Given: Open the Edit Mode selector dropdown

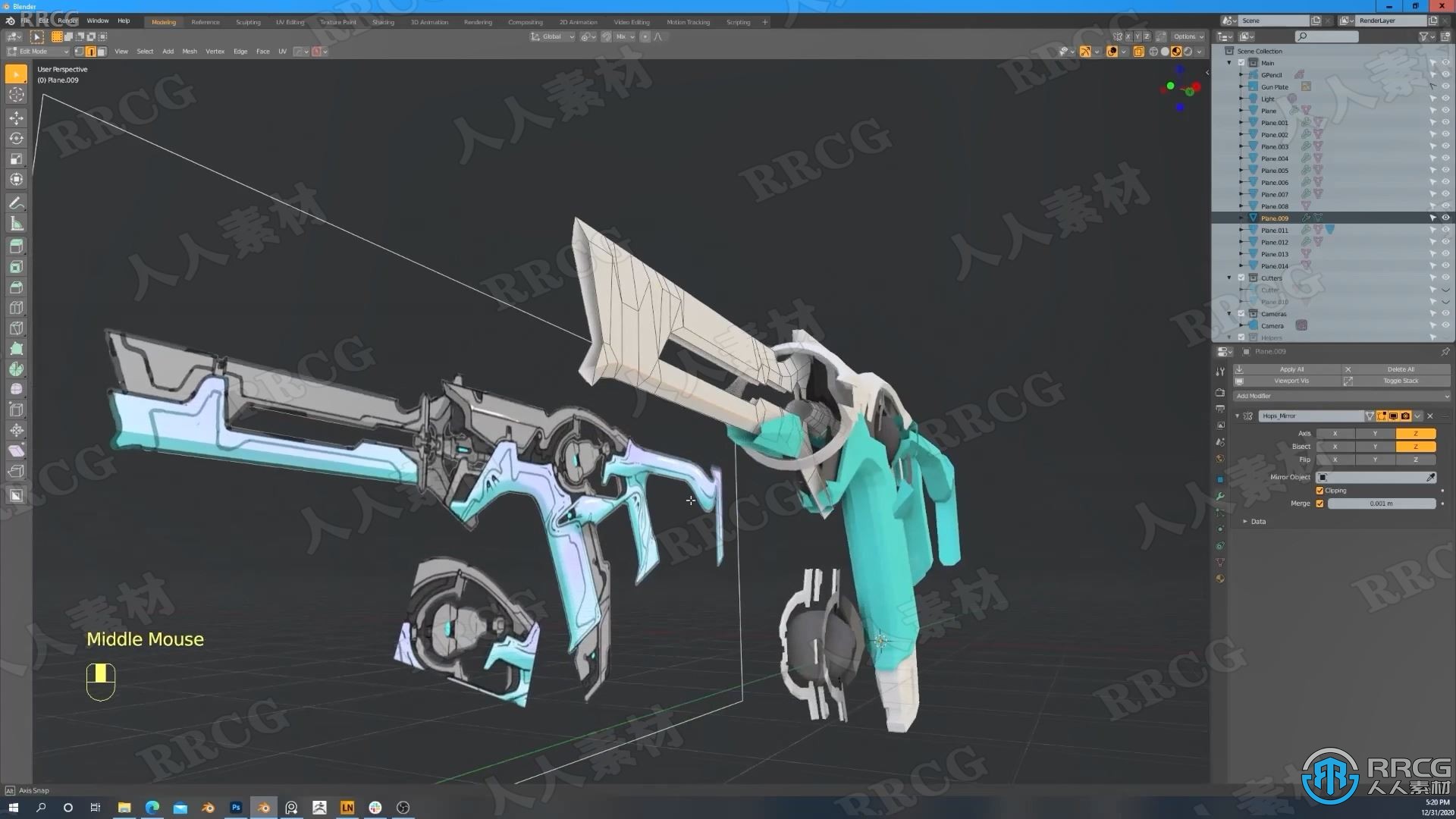Looking at the screenshot, I should coord(38,52).
